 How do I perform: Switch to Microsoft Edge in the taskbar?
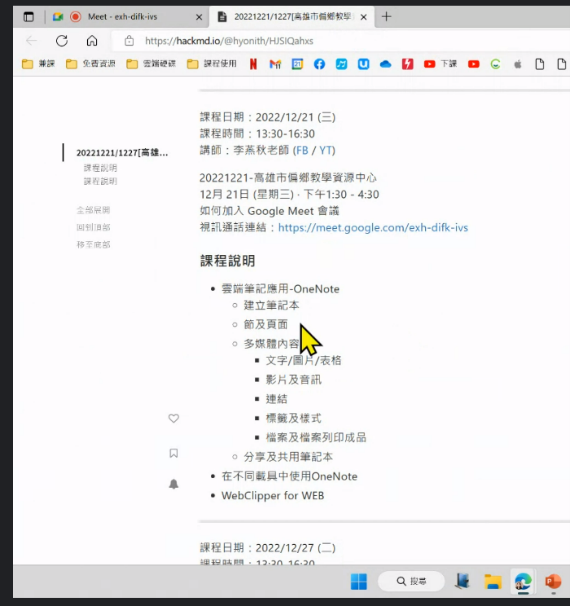point(523,581)
